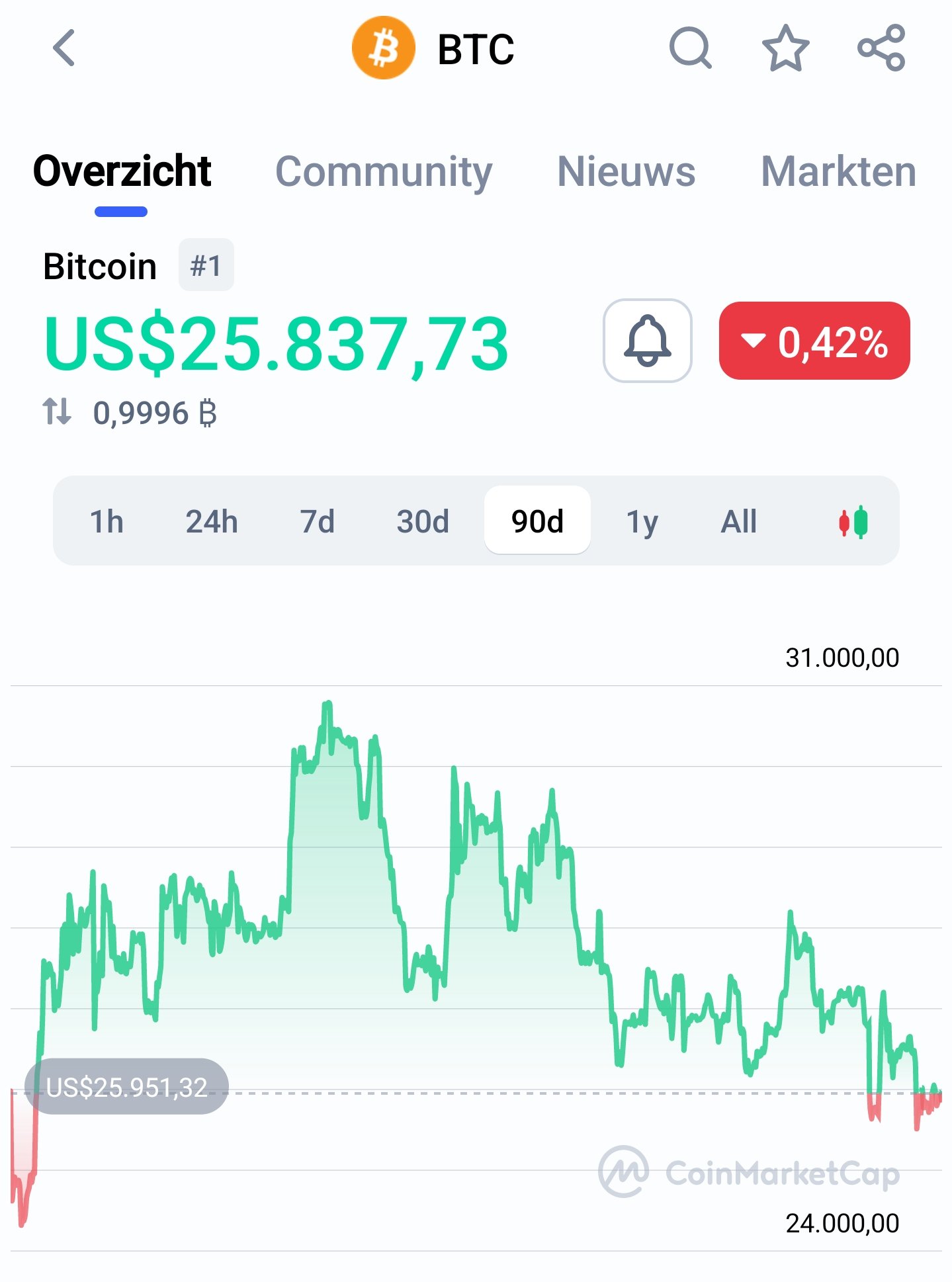Tap the red 0,42% change badge
This screenshot has height=1282, width=952.
pyautogui.click(x=814, y=341)
